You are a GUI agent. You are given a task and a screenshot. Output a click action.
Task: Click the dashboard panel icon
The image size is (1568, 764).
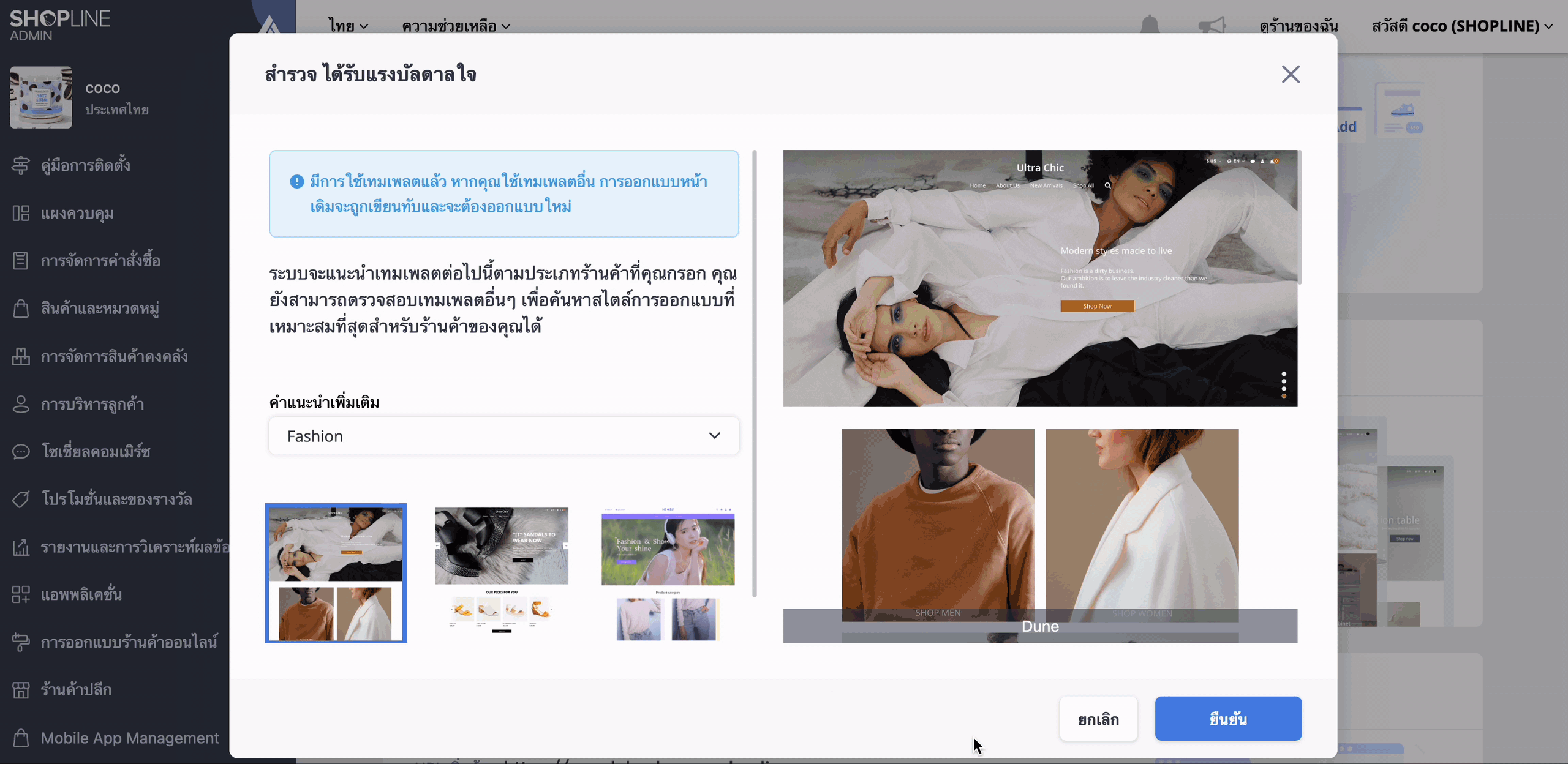pyautogui.click(x=21, y=213)
